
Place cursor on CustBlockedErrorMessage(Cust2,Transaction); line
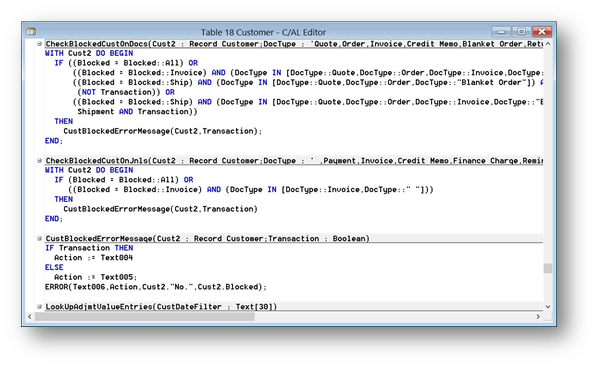click(162, 131)
